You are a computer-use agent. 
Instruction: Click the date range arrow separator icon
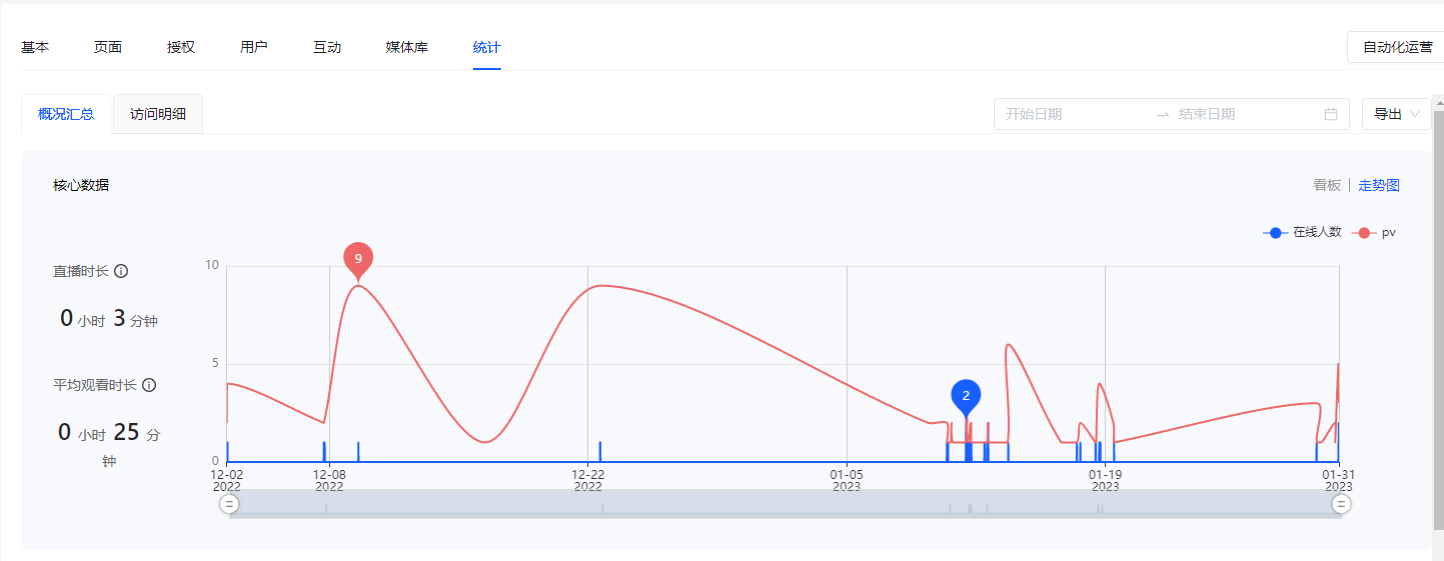point(1163,114)
